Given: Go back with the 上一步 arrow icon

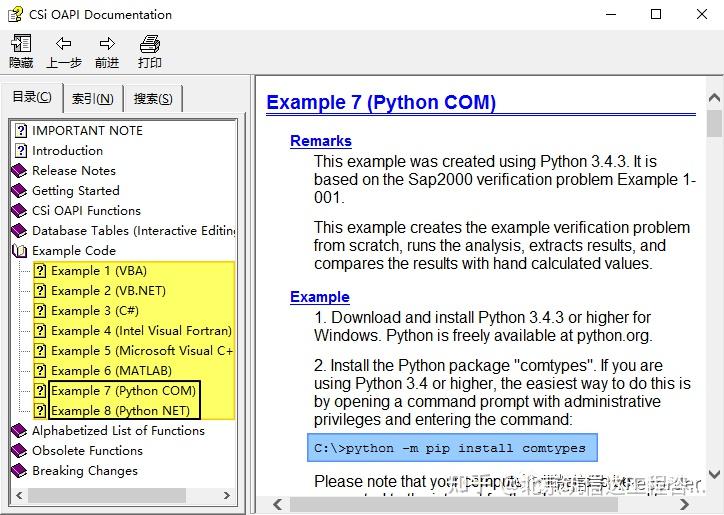Looking at the screenshot, I should [63, 43].
